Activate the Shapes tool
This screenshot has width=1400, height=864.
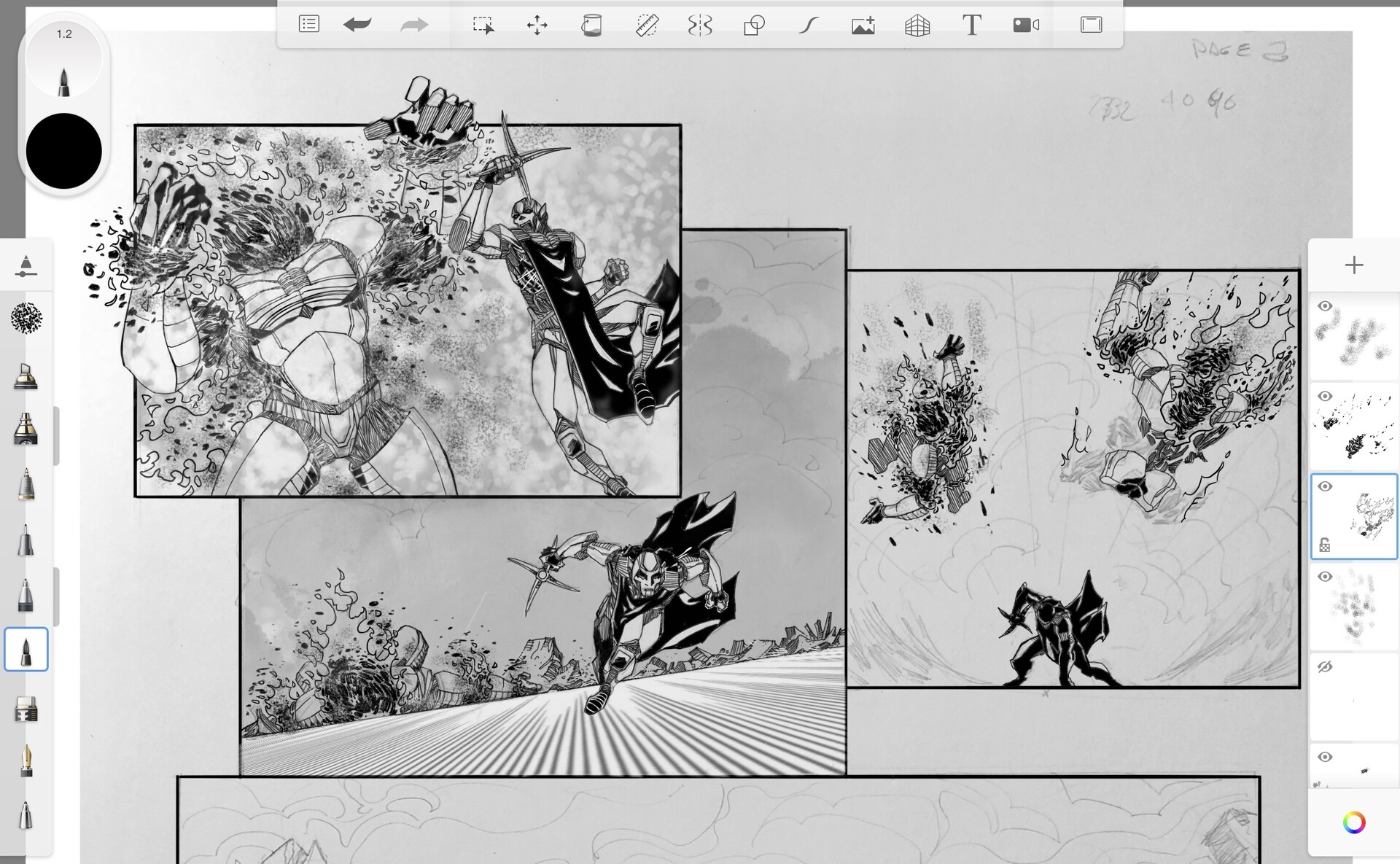[754, 24]
